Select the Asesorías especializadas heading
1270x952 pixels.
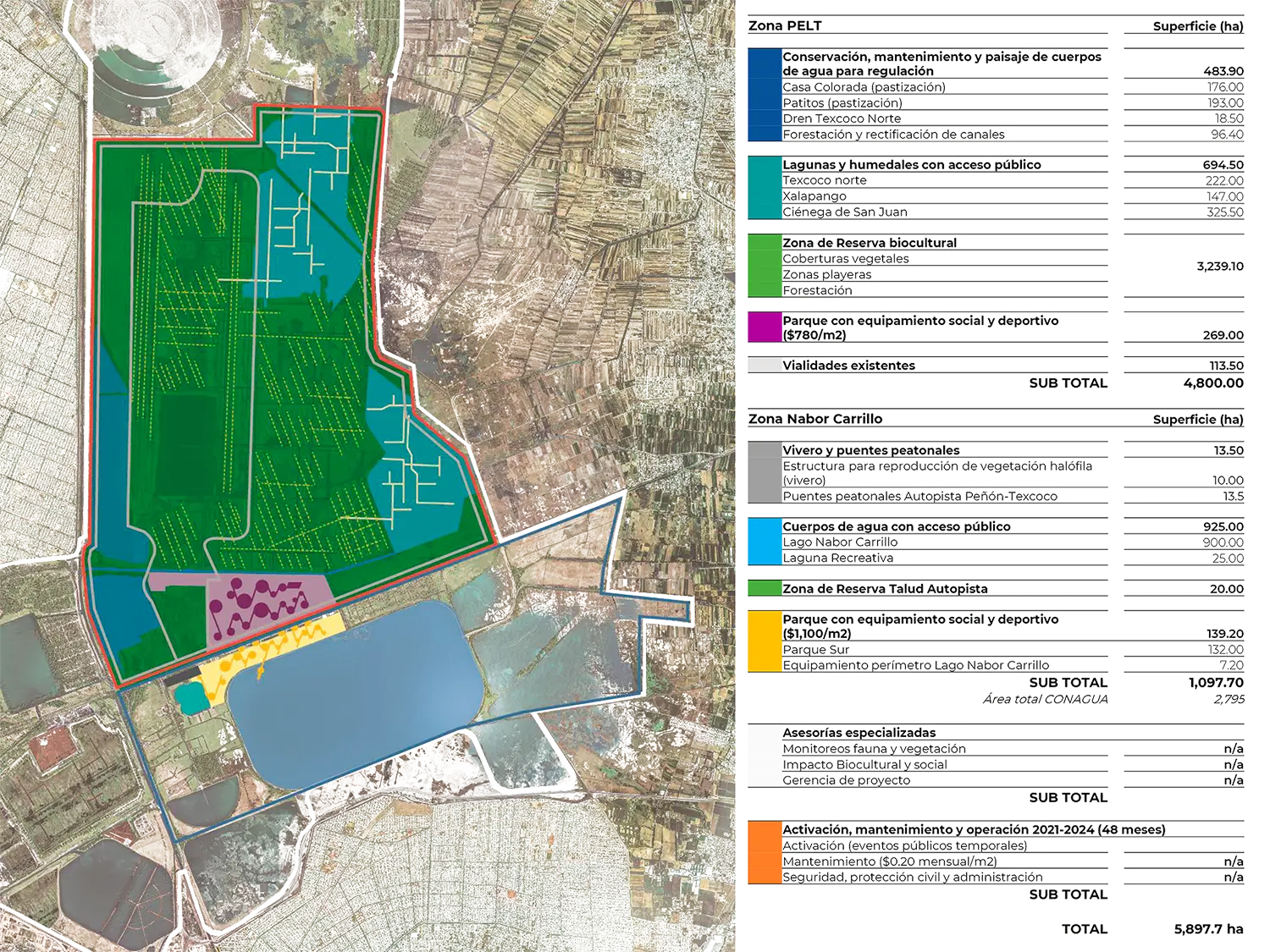tap(859, 733)
